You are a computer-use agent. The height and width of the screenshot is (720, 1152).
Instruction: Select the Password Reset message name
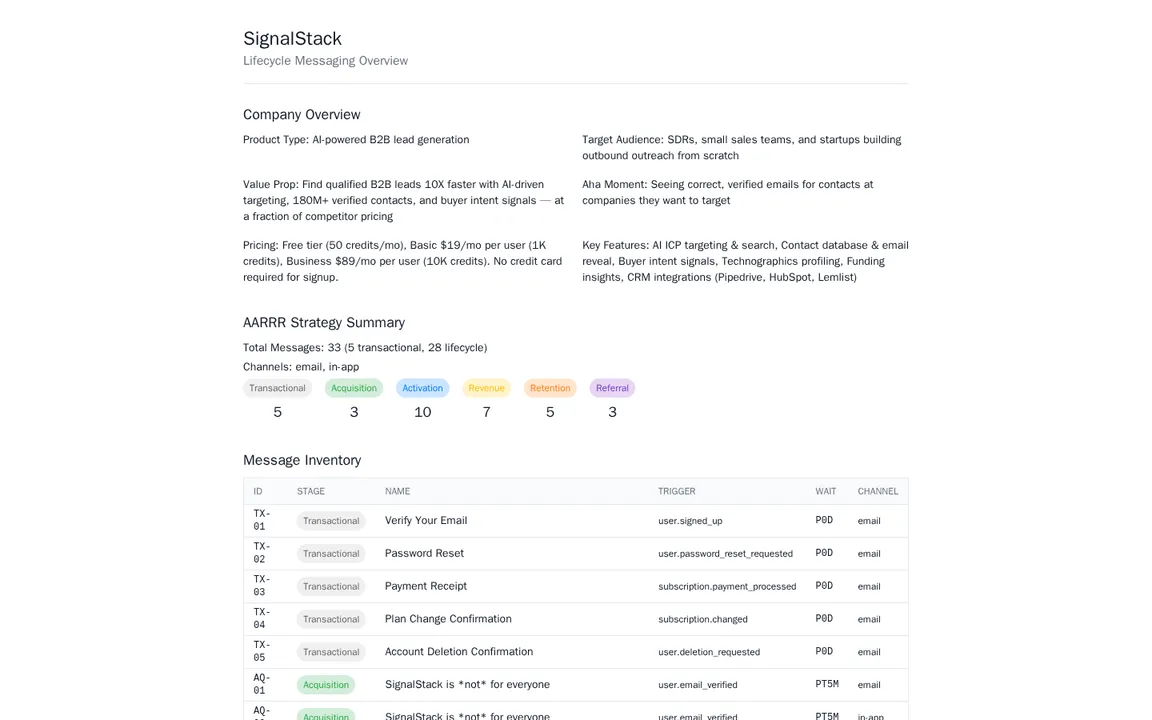424,554
